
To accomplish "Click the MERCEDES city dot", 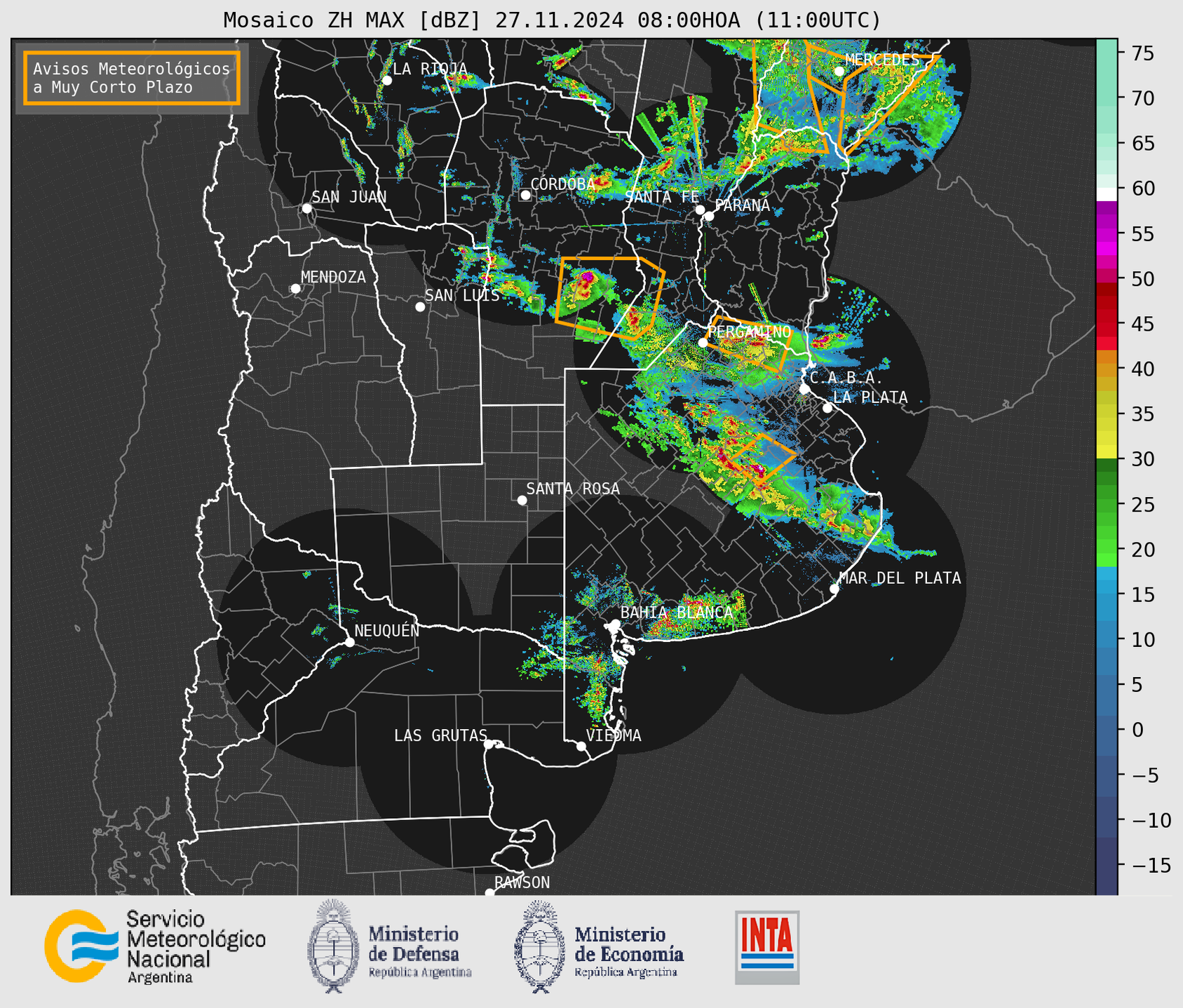I will click(839, 71).
